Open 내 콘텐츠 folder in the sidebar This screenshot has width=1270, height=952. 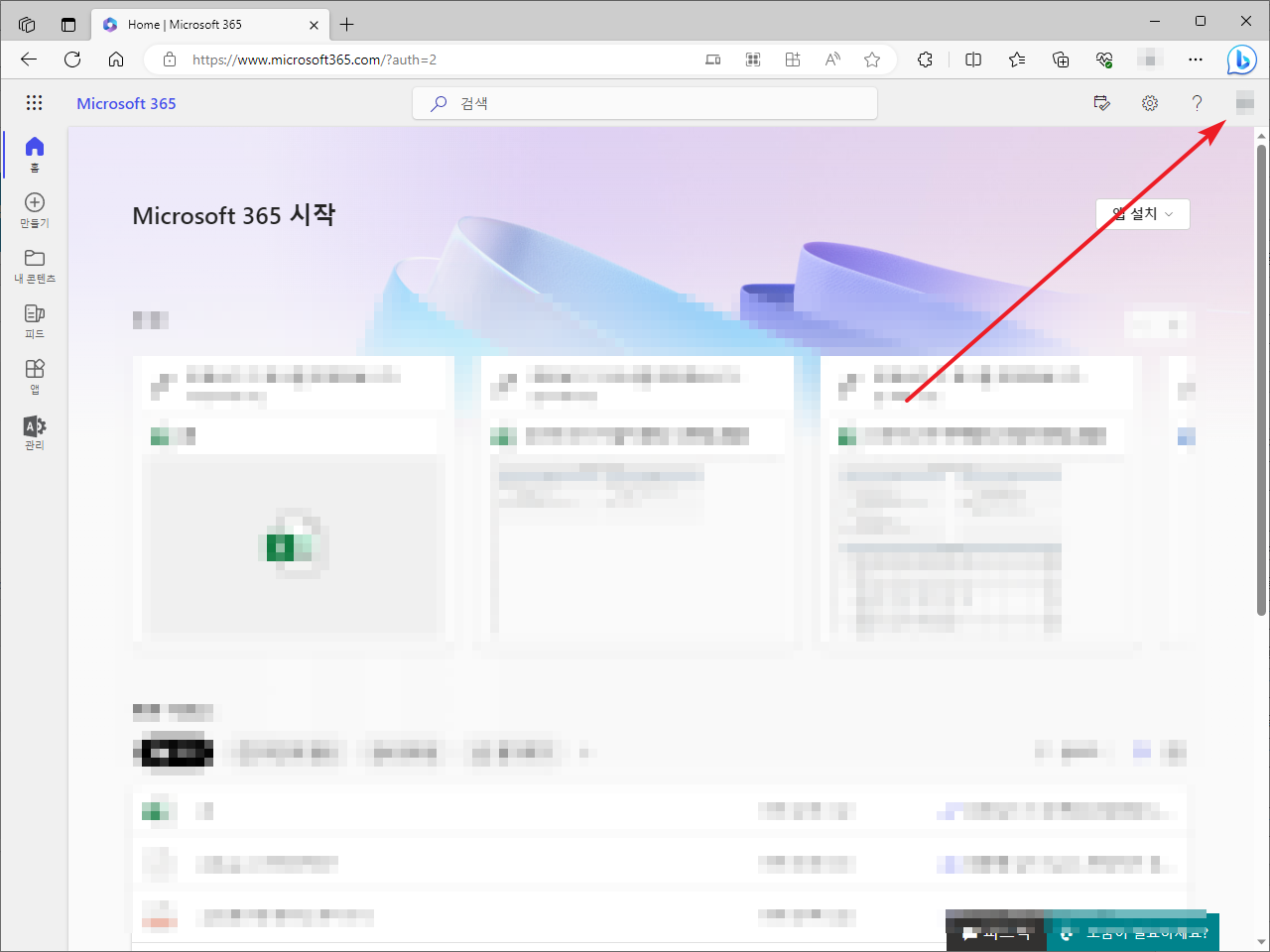click(35, 265)
